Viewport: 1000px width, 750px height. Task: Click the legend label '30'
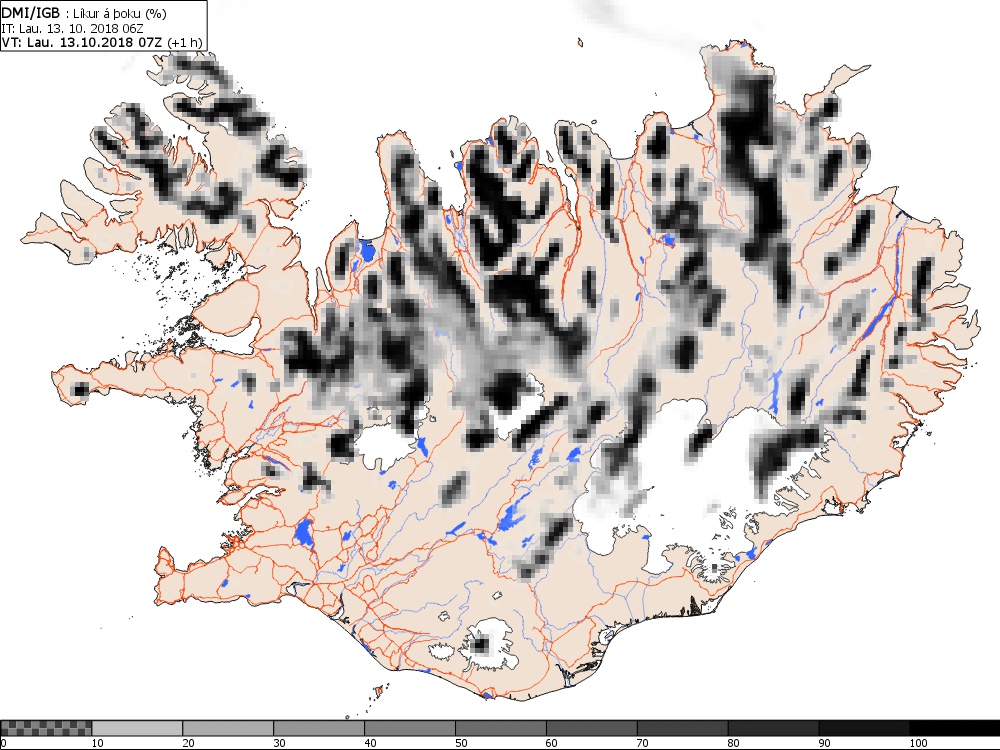pyautogui.click(x=279, y=743)
